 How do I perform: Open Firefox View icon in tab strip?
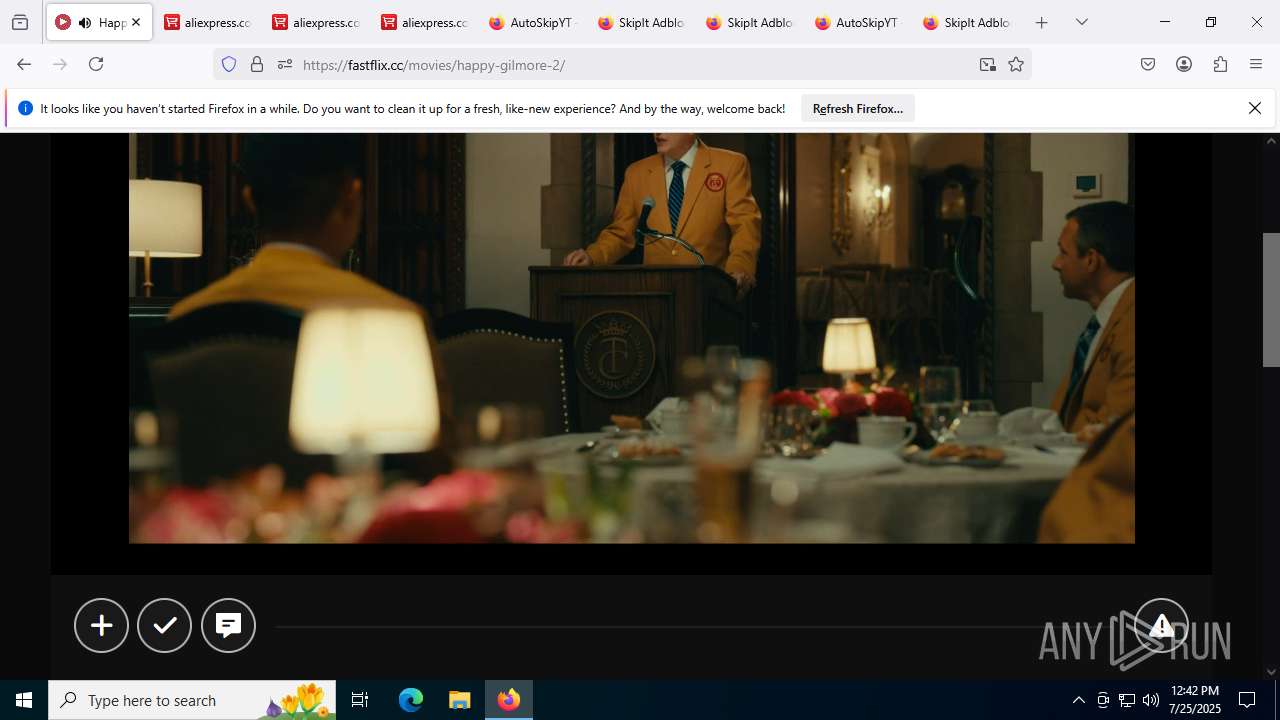pyautogui.click(x=20, y=22)
